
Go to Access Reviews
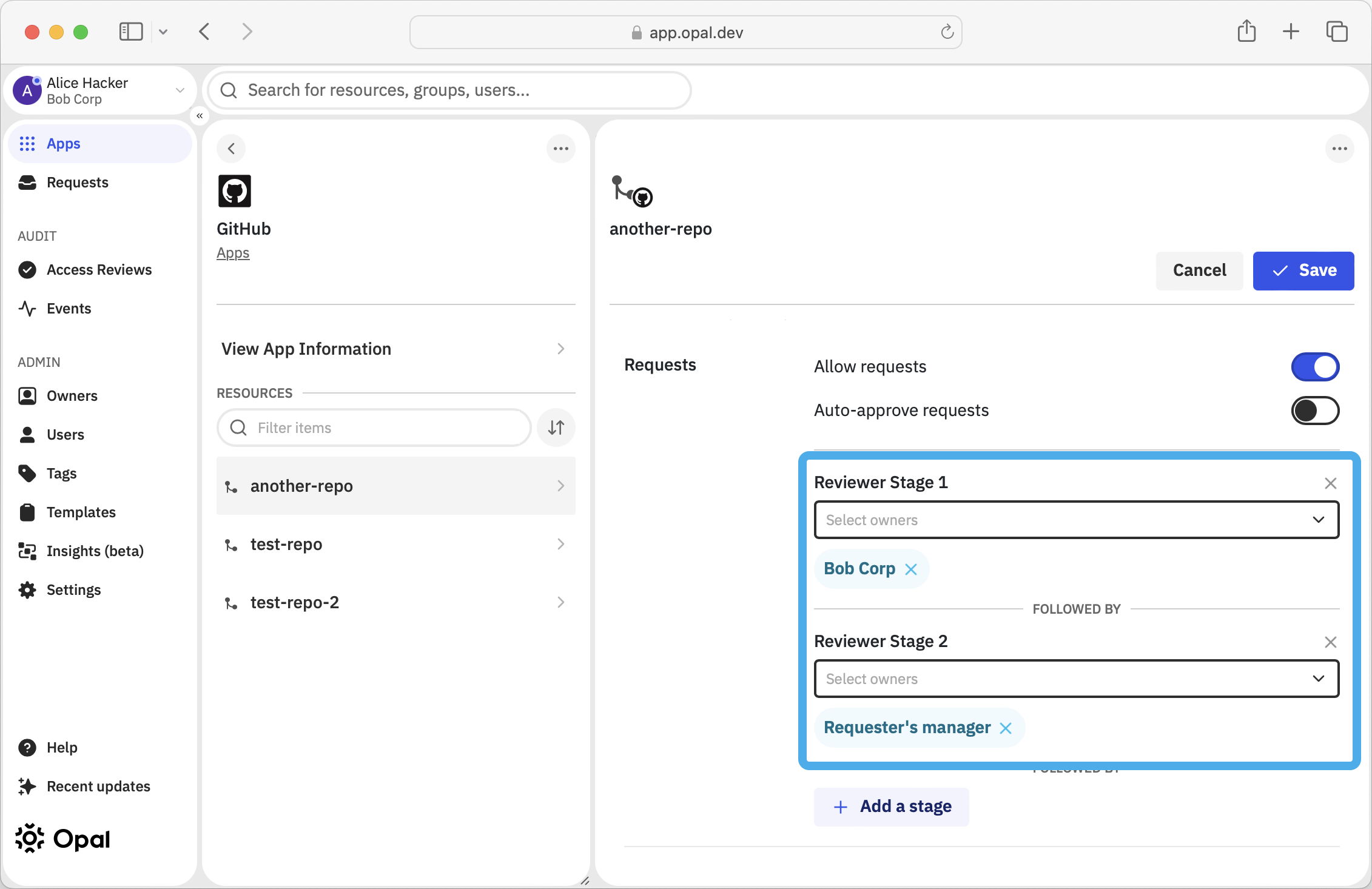(99, 270)
